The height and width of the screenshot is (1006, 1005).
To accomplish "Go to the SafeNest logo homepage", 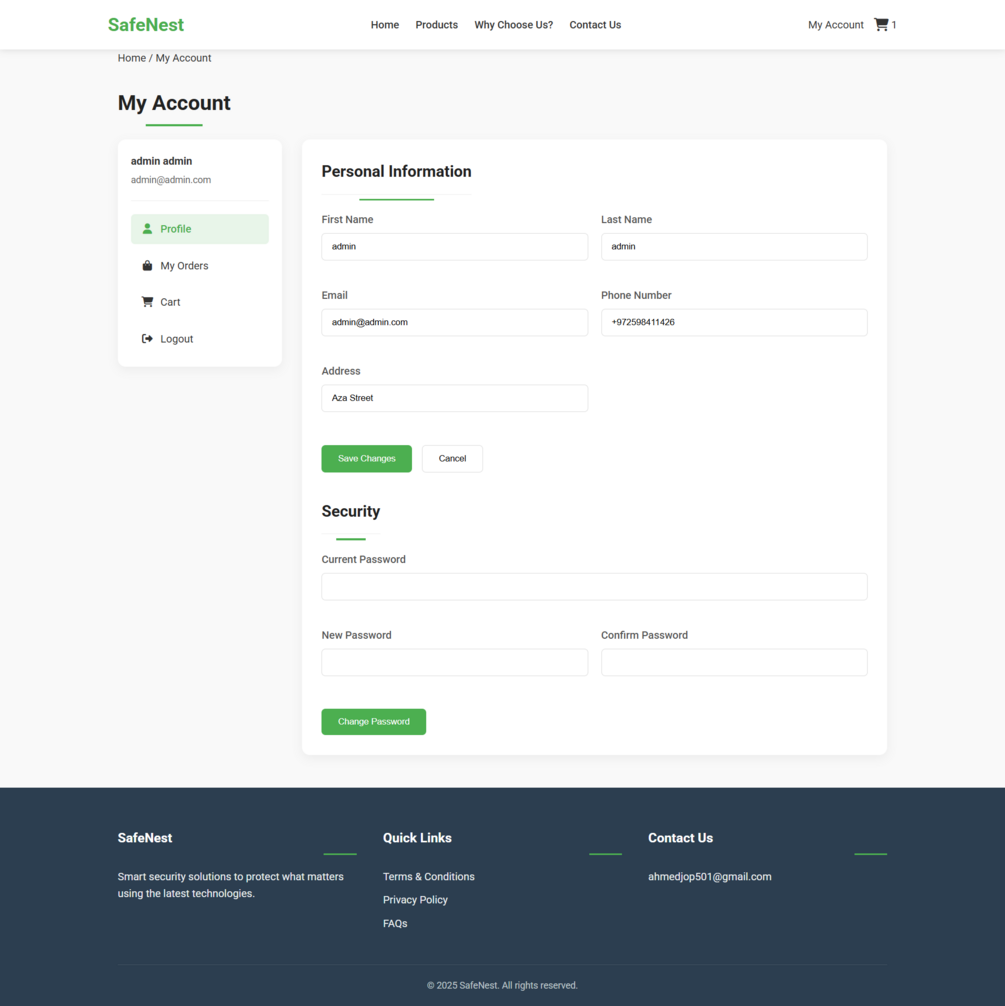I will coord(146,24).
